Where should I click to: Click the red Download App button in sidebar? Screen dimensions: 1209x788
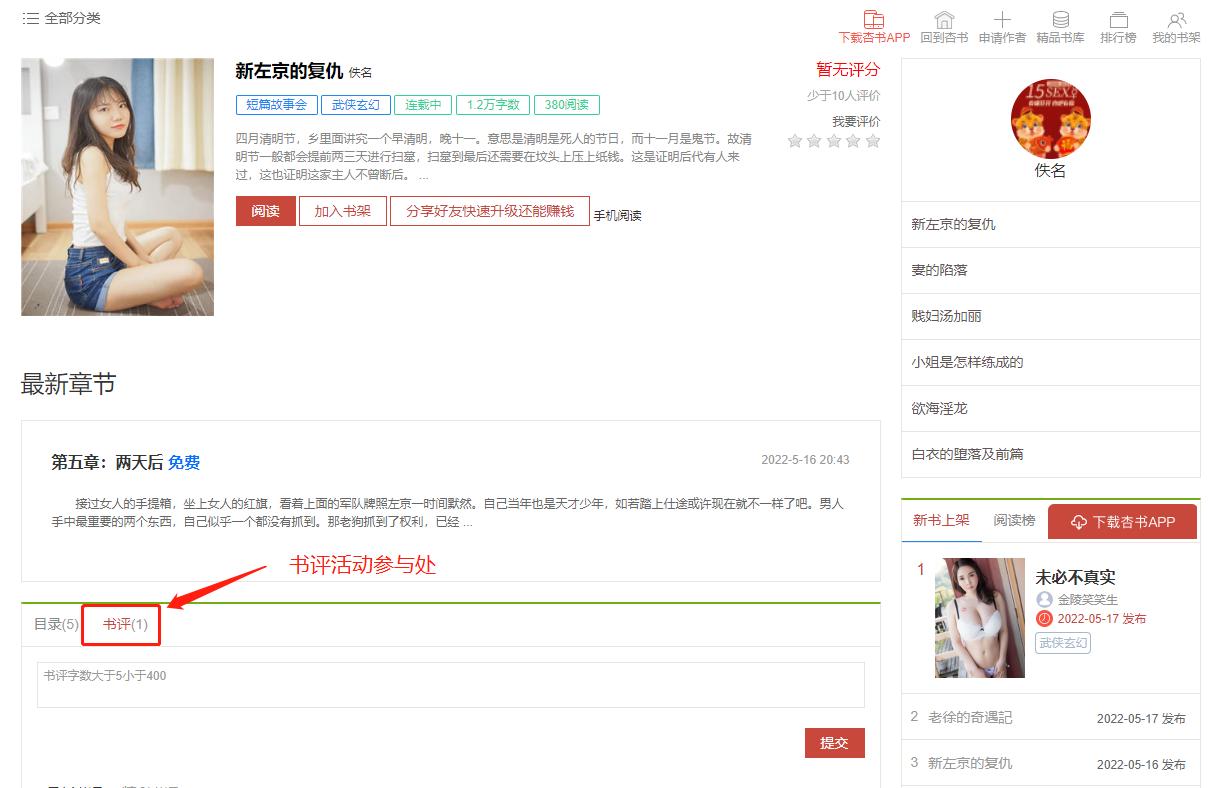(1122, 522)
